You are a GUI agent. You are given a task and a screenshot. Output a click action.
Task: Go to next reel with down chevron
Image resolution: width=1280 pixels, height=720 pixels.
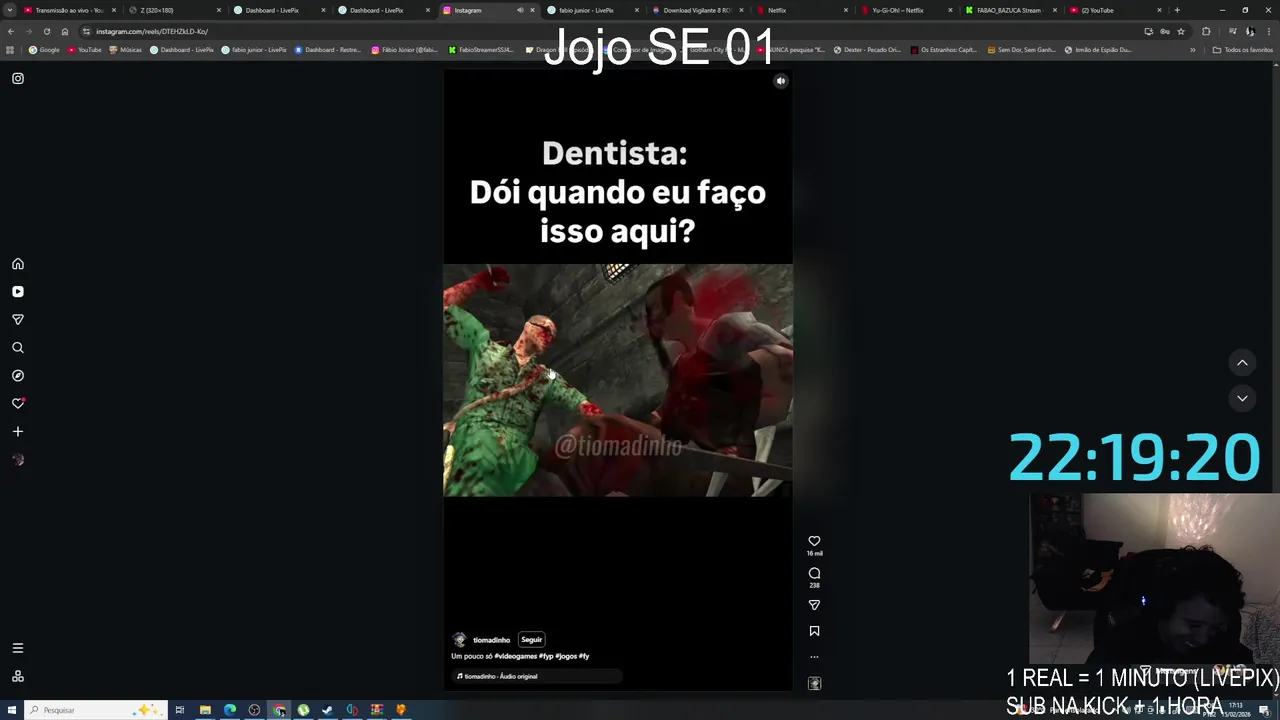point(1242,398)
